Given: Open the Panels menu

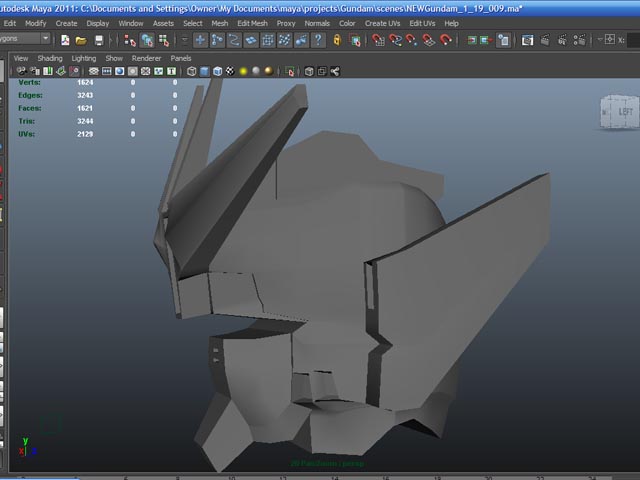Looking at the screenshot, I should point(181,58).
